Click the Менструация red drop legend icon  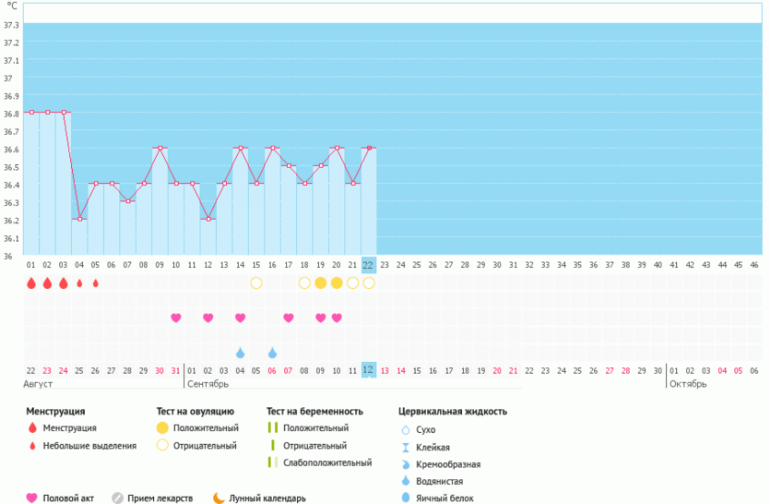[32, 428]
